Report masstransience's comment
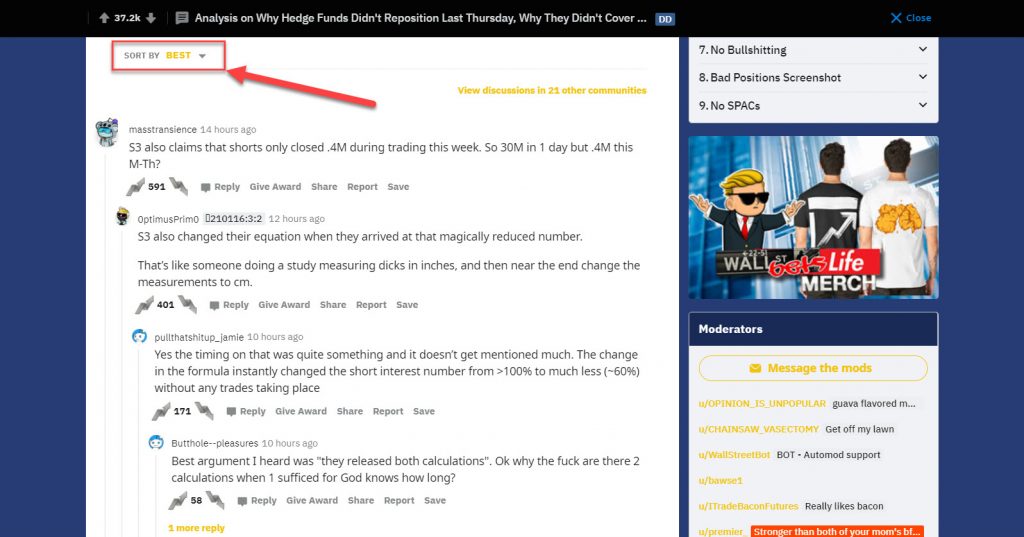 tap(362, 187)
